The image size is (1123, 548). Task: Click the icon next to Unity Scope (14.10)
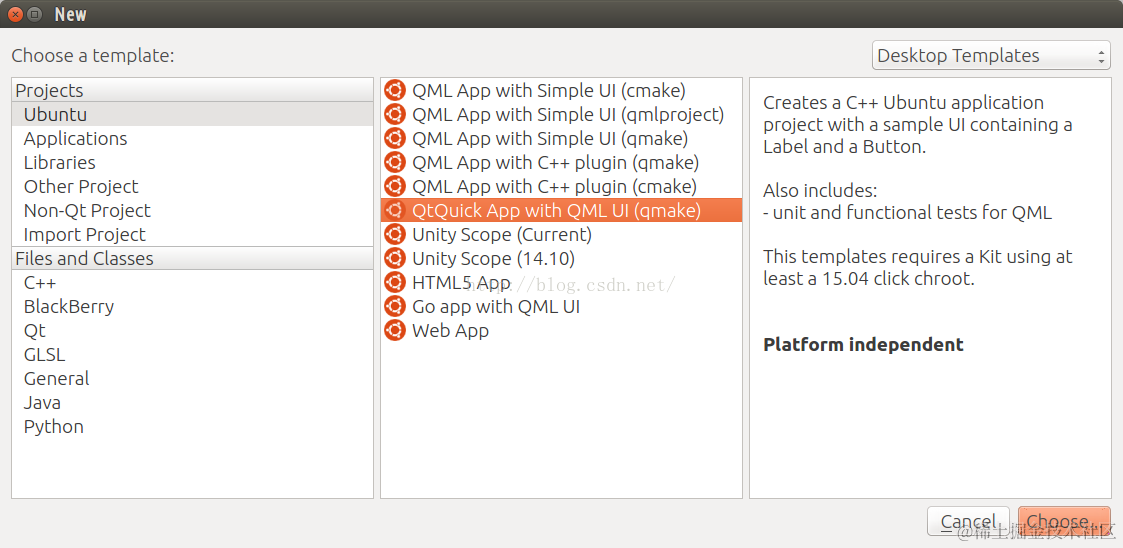coord(395,259)
